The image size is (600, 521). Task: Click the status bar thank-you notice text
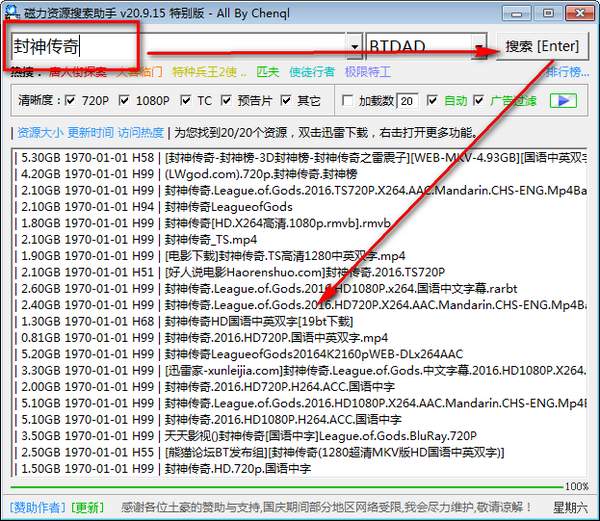[326, 508]
